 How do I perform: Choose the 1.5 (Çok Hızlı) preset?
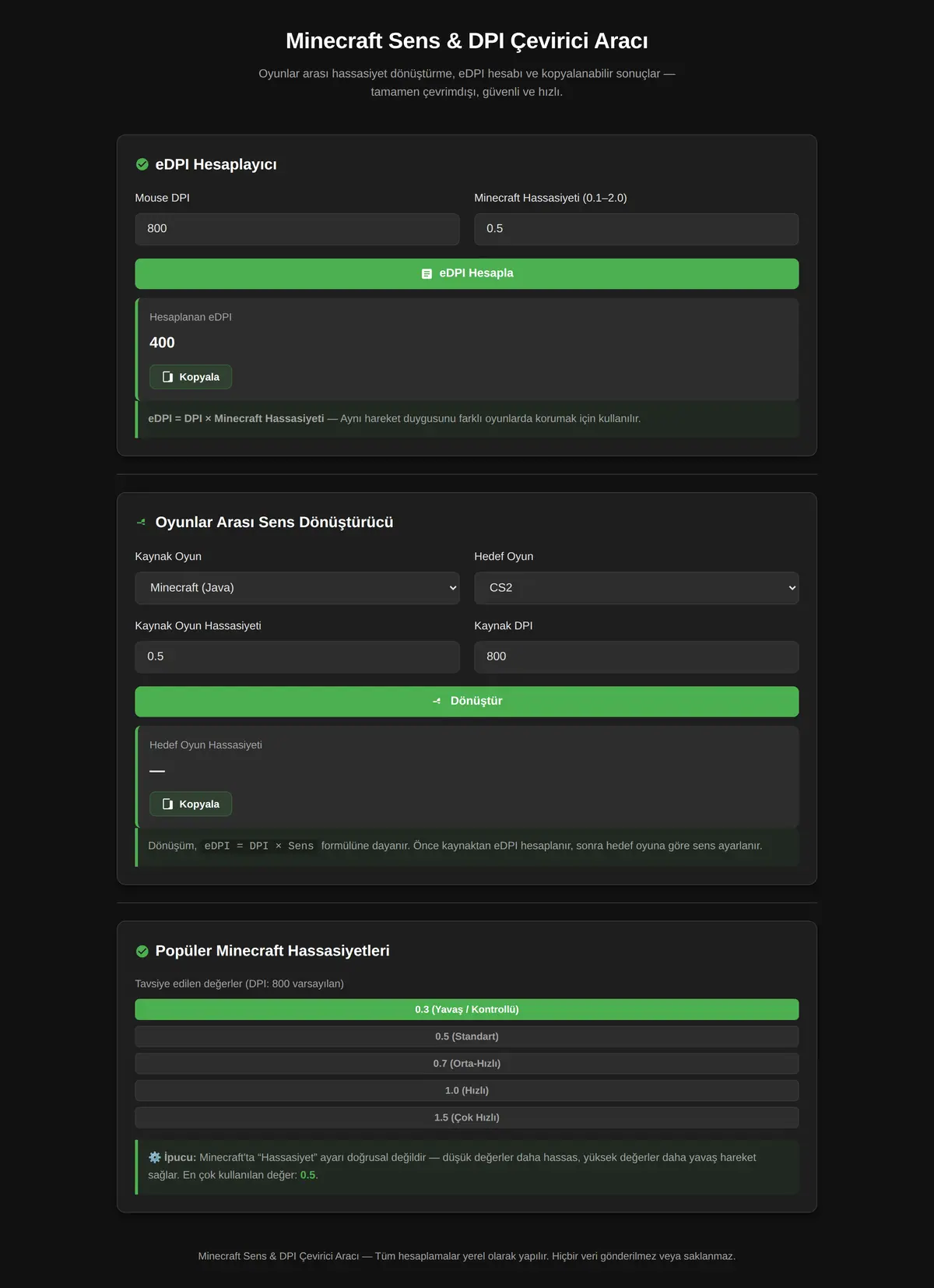[x=467, y=1117]
